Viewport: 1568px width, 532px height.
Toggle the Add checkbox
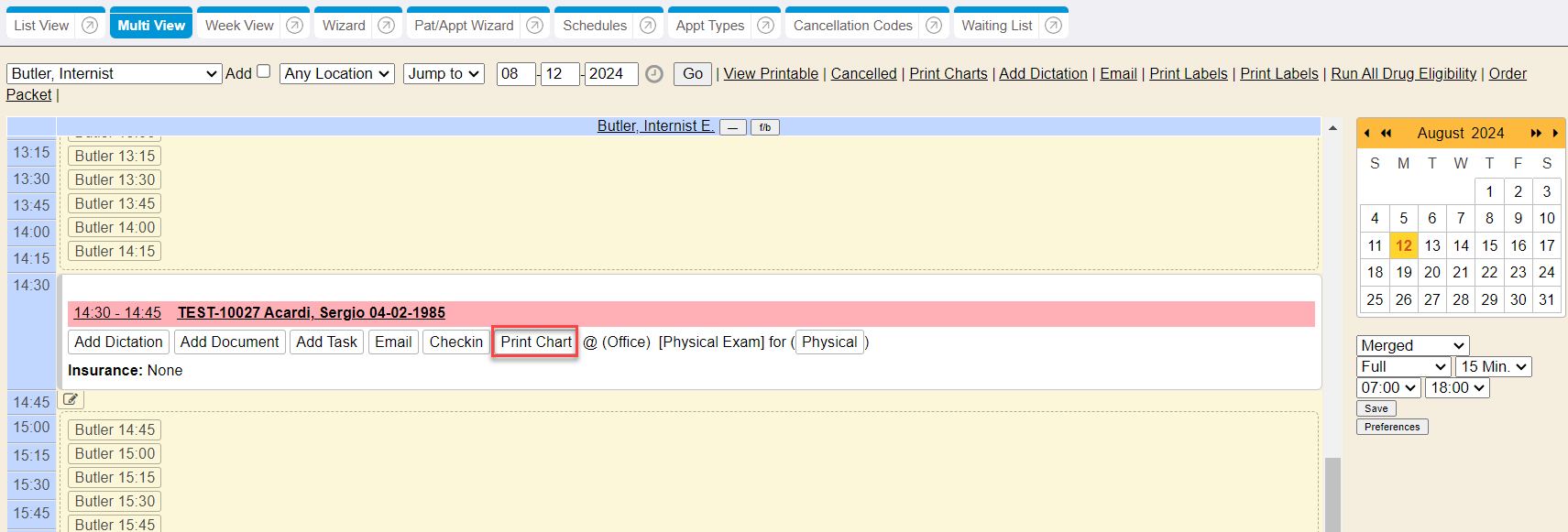tap(264, 71)
